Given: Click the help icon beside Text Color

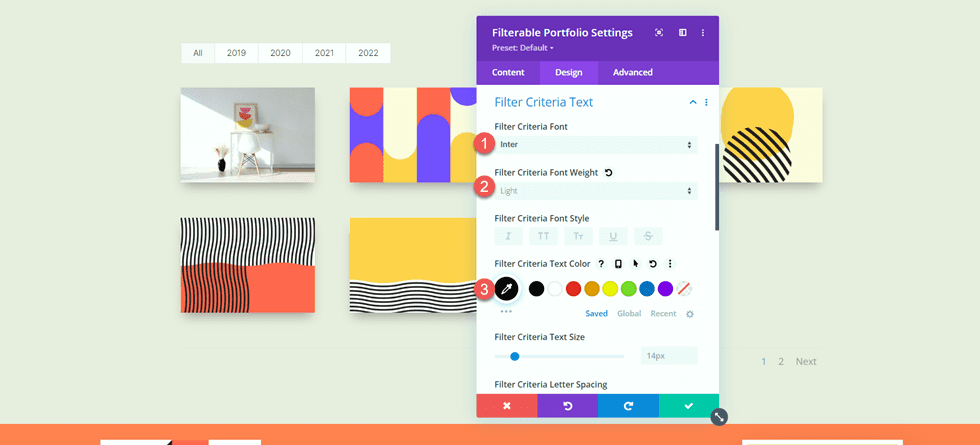Looking at the screenshot, I should (x=601, y=264).
